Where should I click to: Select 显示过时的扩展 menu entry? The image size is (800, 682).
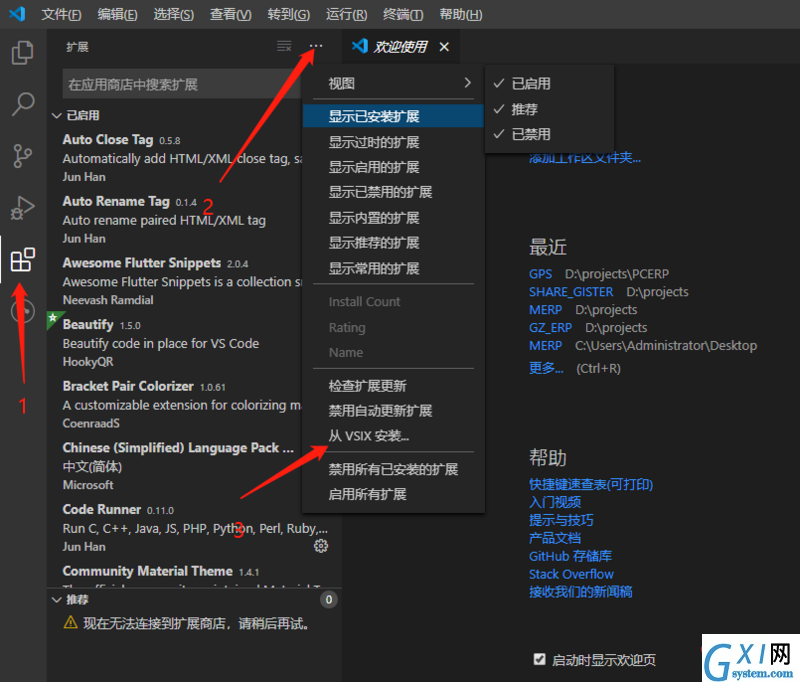(x=393, y=142)
